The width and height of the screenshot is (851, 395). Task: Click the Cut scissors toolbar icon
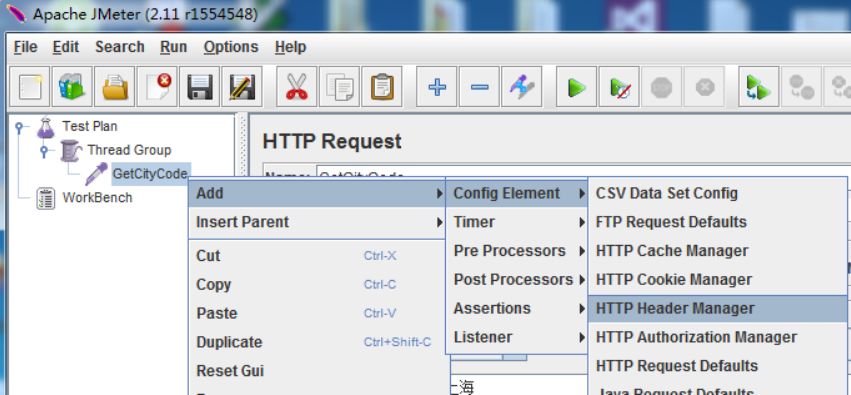pyautogui.click(x=296, y=87)
